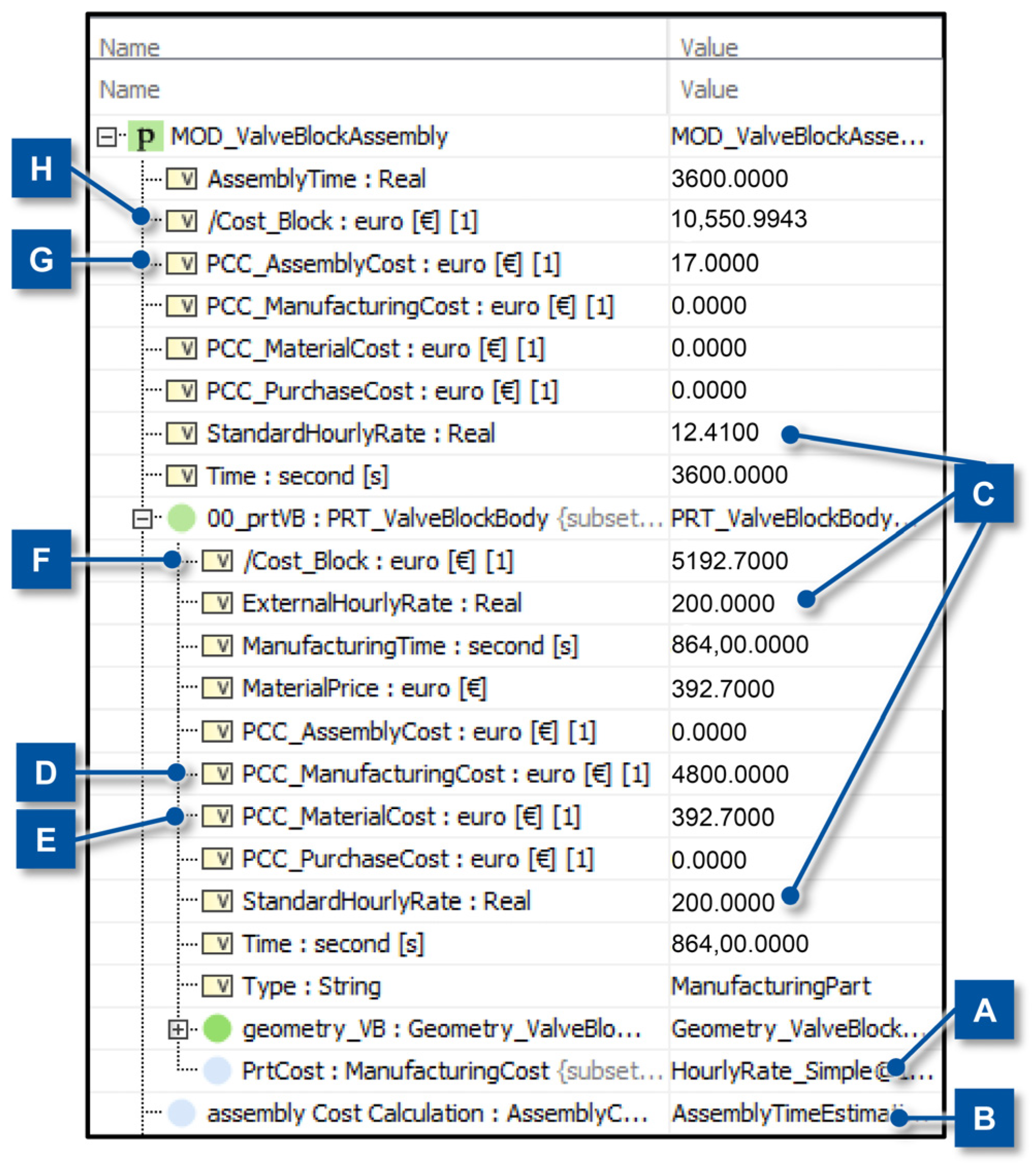
Task: Click the assembly Cost Calculation circle icon
Action: click(181, 1112)
